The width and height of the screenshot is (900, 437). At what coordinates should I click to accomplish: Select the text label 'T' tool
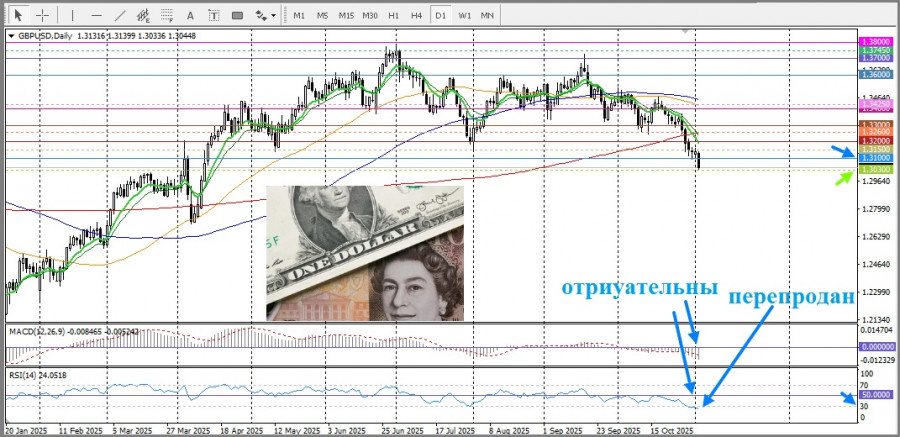pyautogui.click(x=214, y=16)
